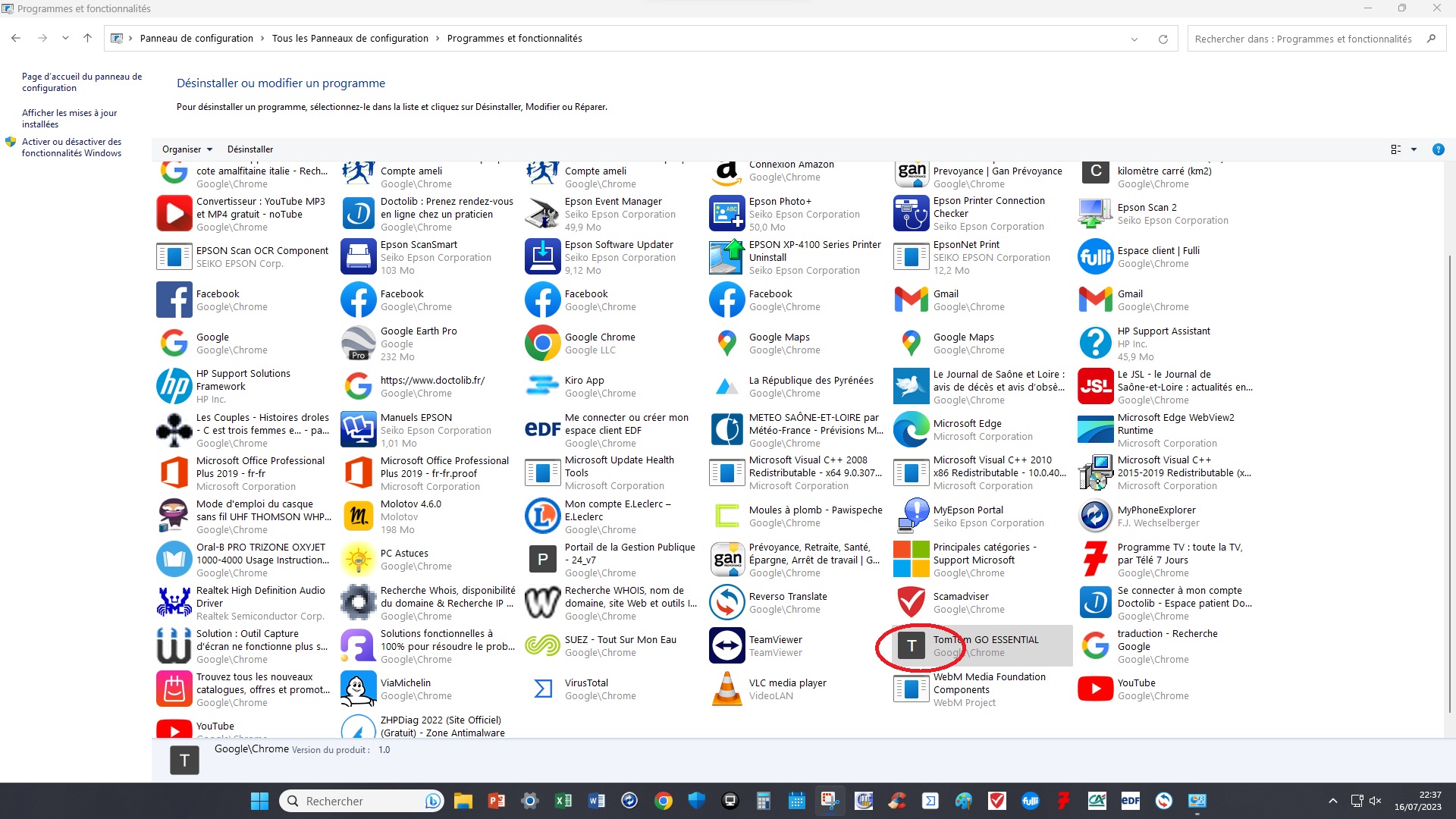Select Epson Event Manager entry

tap(613, 214)
